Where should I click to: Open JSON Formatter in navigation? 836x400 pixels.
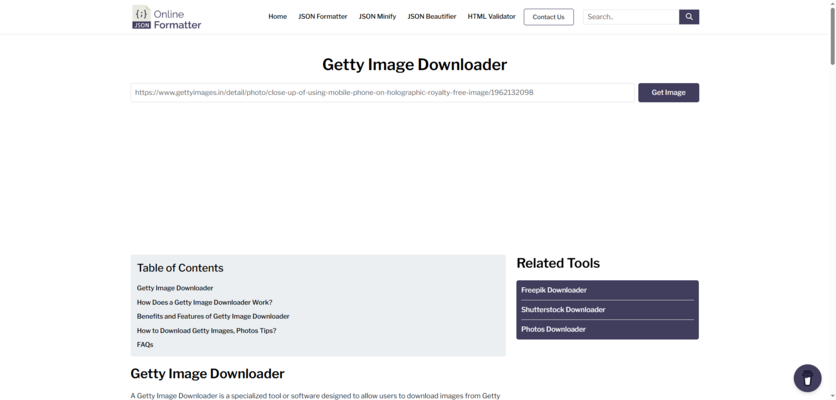click(323, 17)
